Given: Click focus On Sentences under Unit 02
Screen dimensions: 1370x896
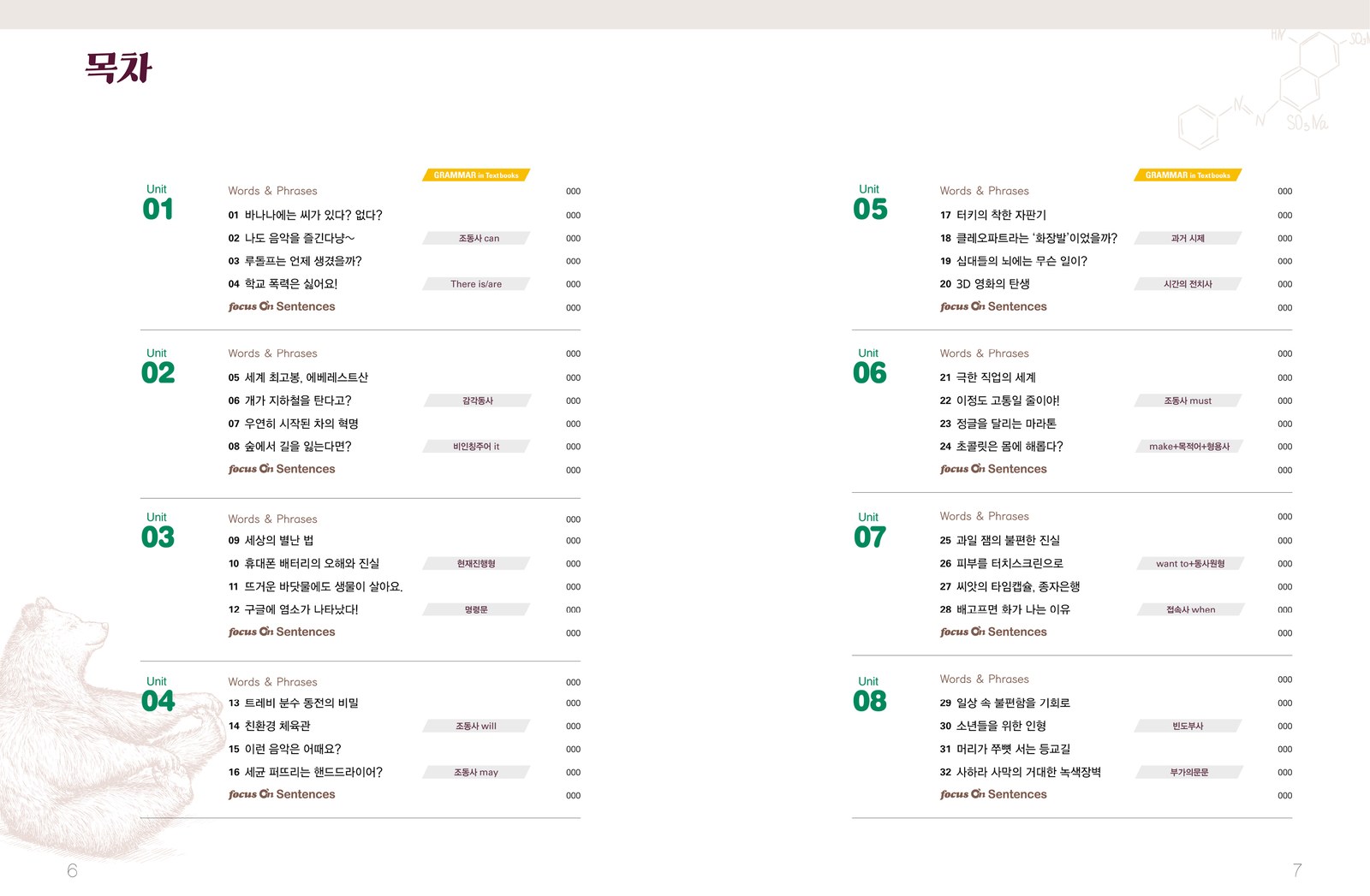Looking at the screenshot, I should 282,469.
